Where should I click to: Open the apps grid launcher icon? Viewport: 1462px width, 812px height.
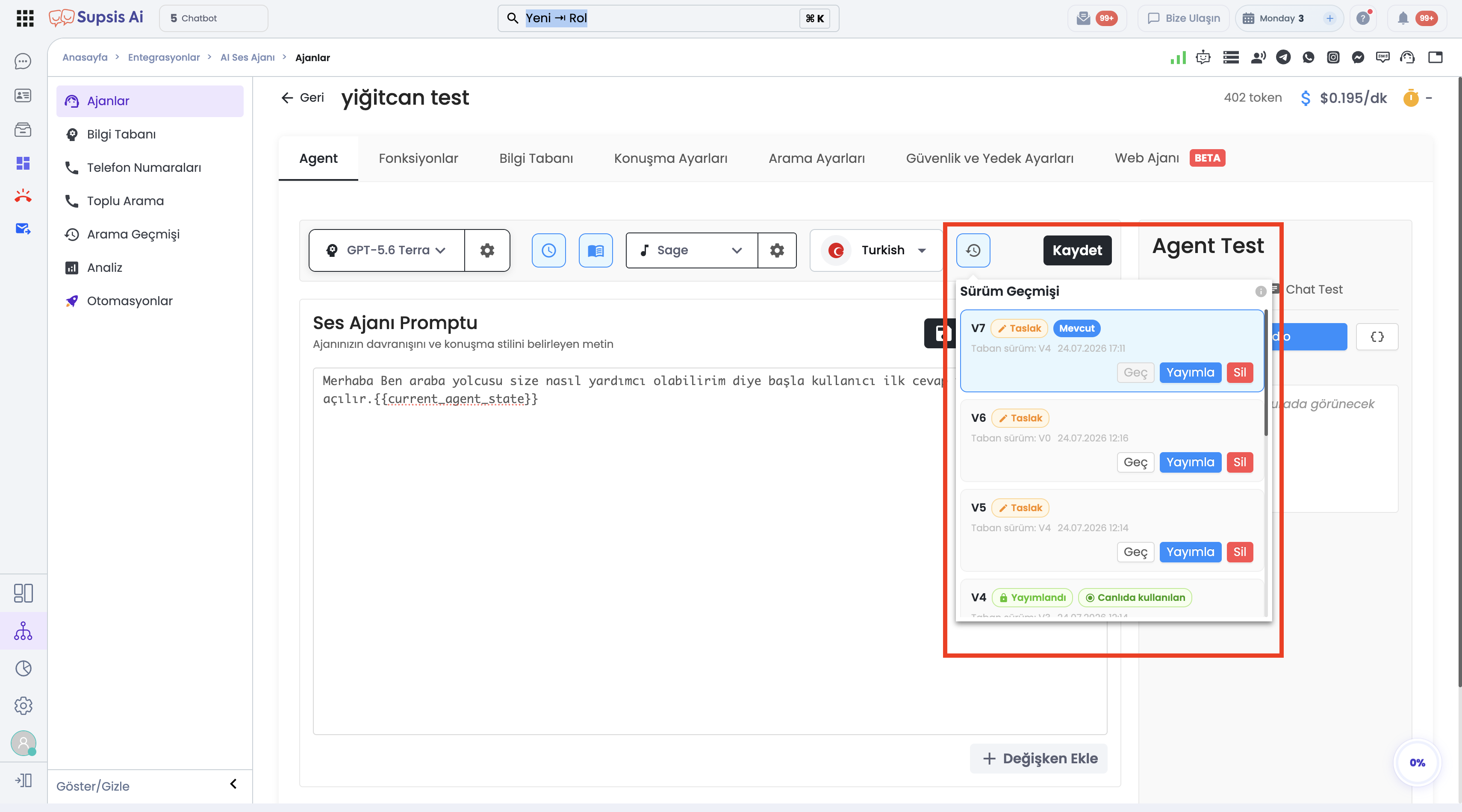click(25, 18)
